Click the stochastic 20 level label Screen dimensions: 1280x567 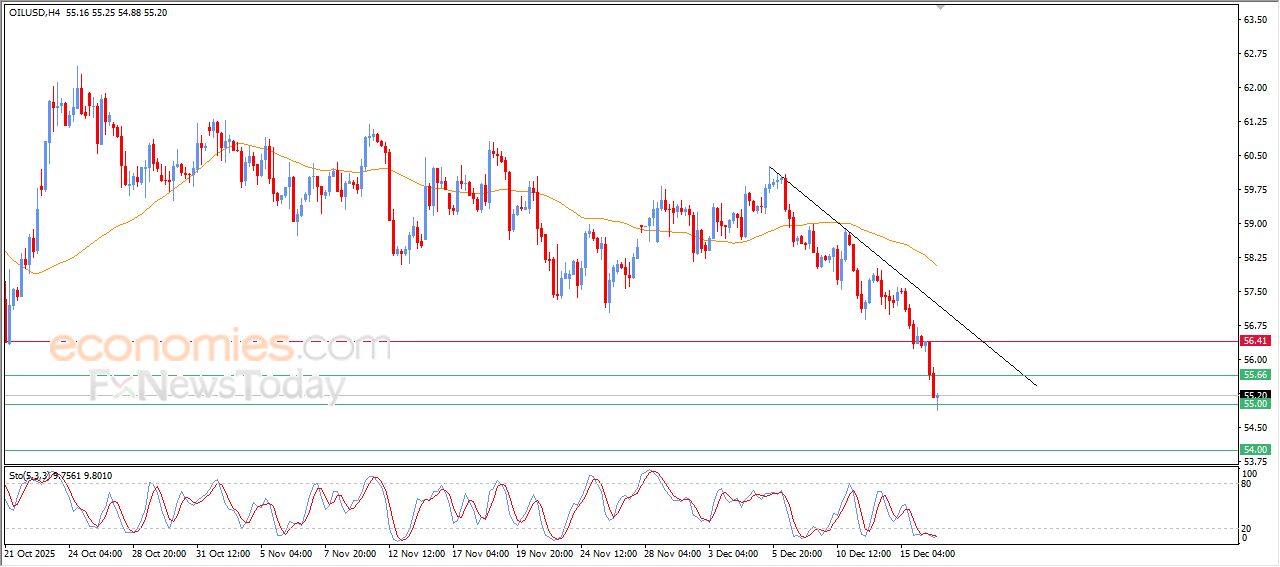pyautogui.click(x=1245, y=528)
